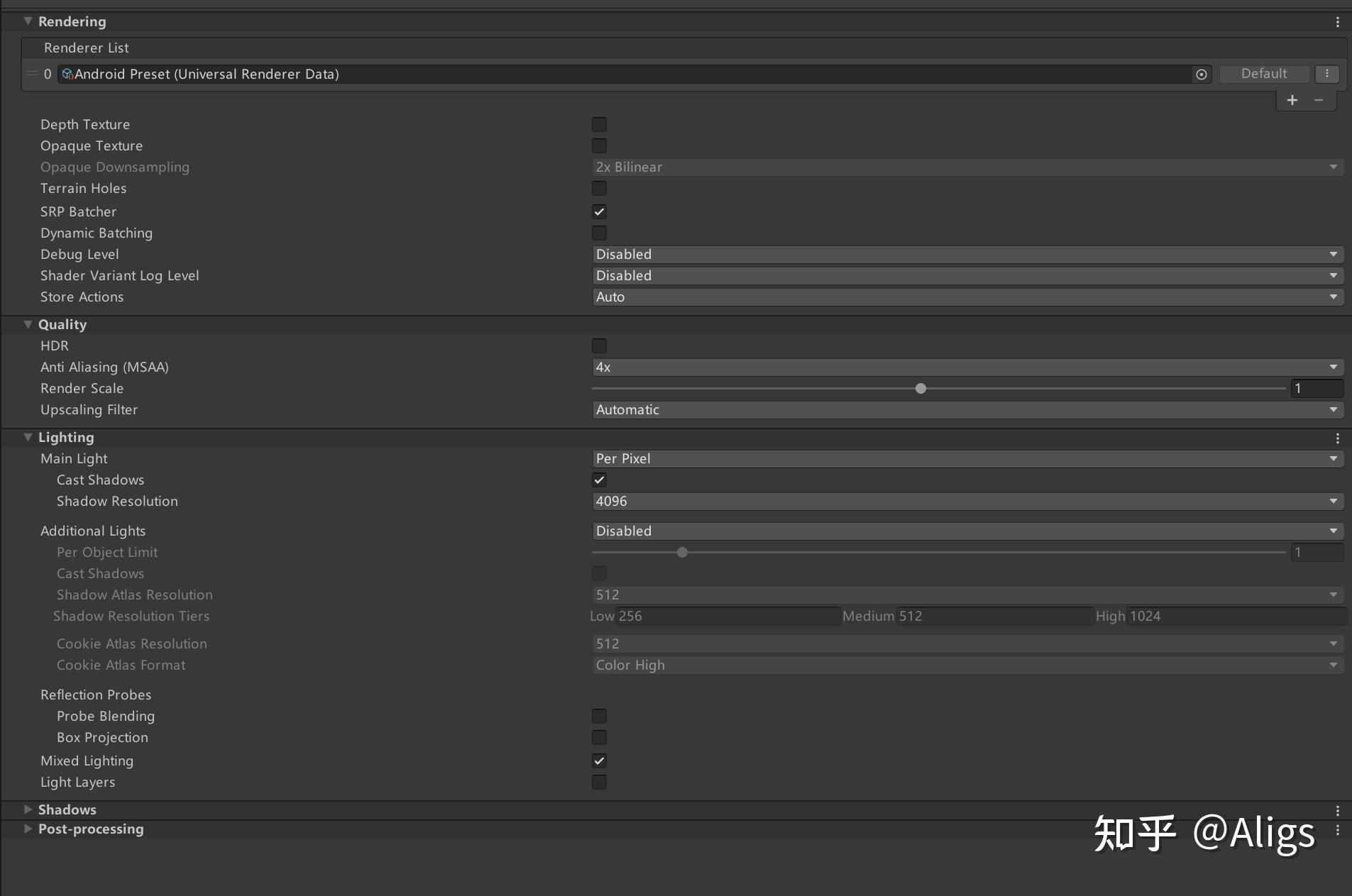This screenshot has height=896, width=1352.
Task: Open the Shadows section options menu
Action: [1339, 809]
